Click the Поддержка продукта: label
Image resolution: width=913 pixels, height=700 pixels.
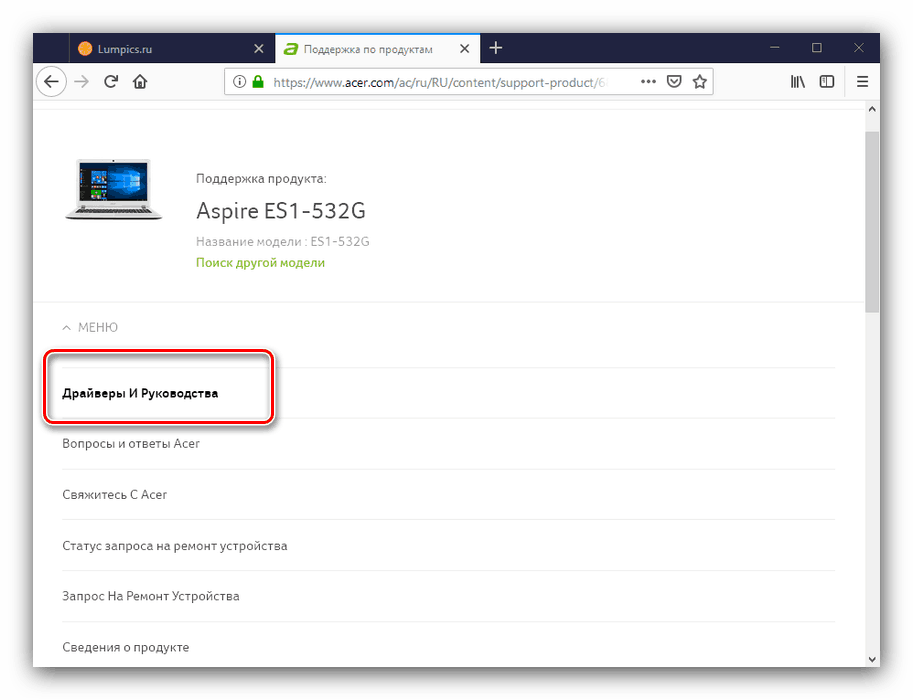coord(261,179)
